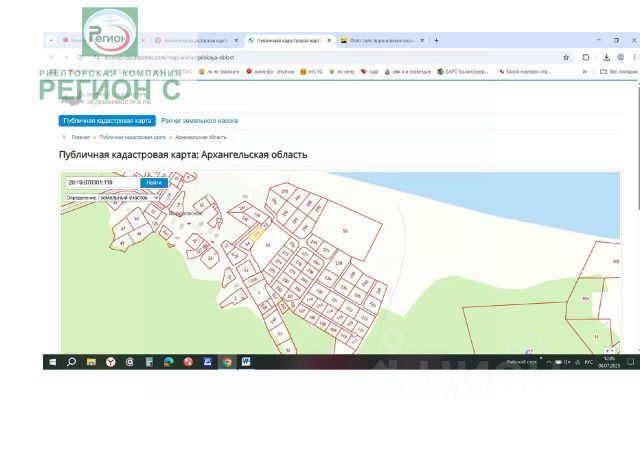Open the 'леминфо - спутник' bookmark
This screenshot has width=640, height=452.
(270, 71)
